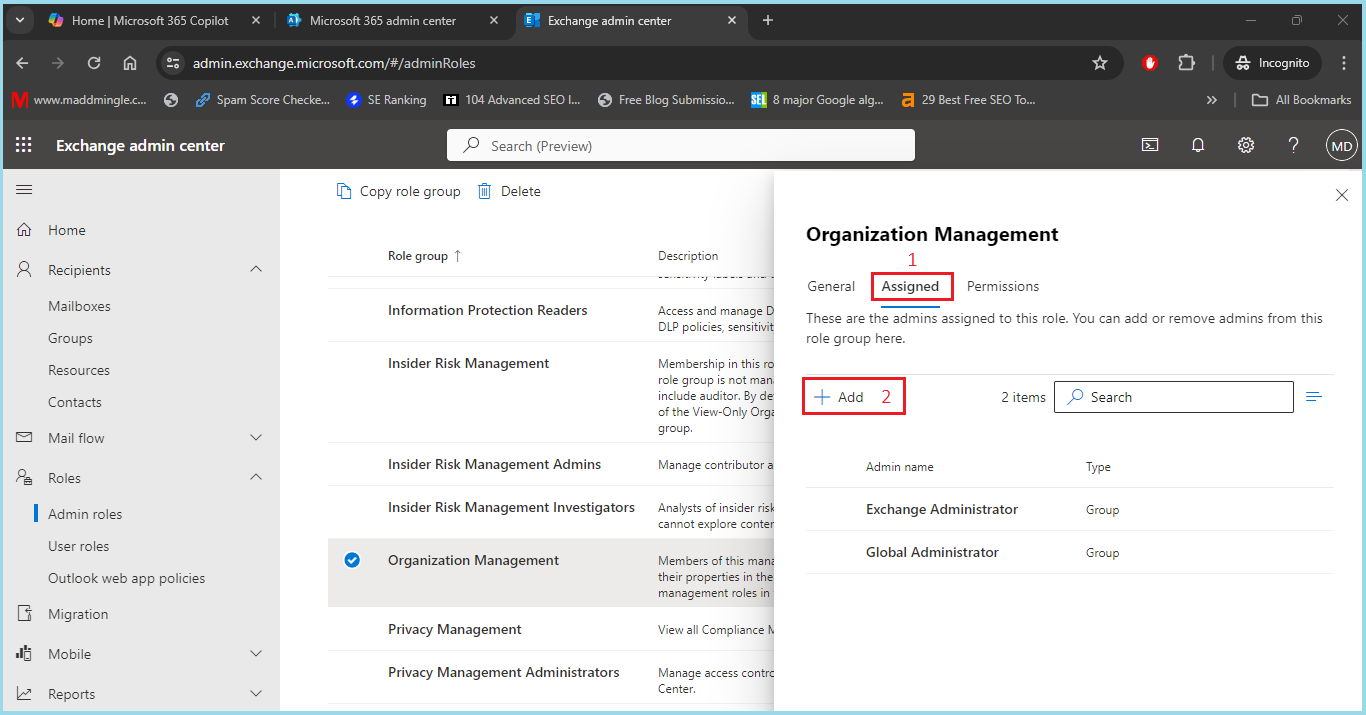Open notifications bell icon
The image size is (1366, 715).
coord(1198,145)
